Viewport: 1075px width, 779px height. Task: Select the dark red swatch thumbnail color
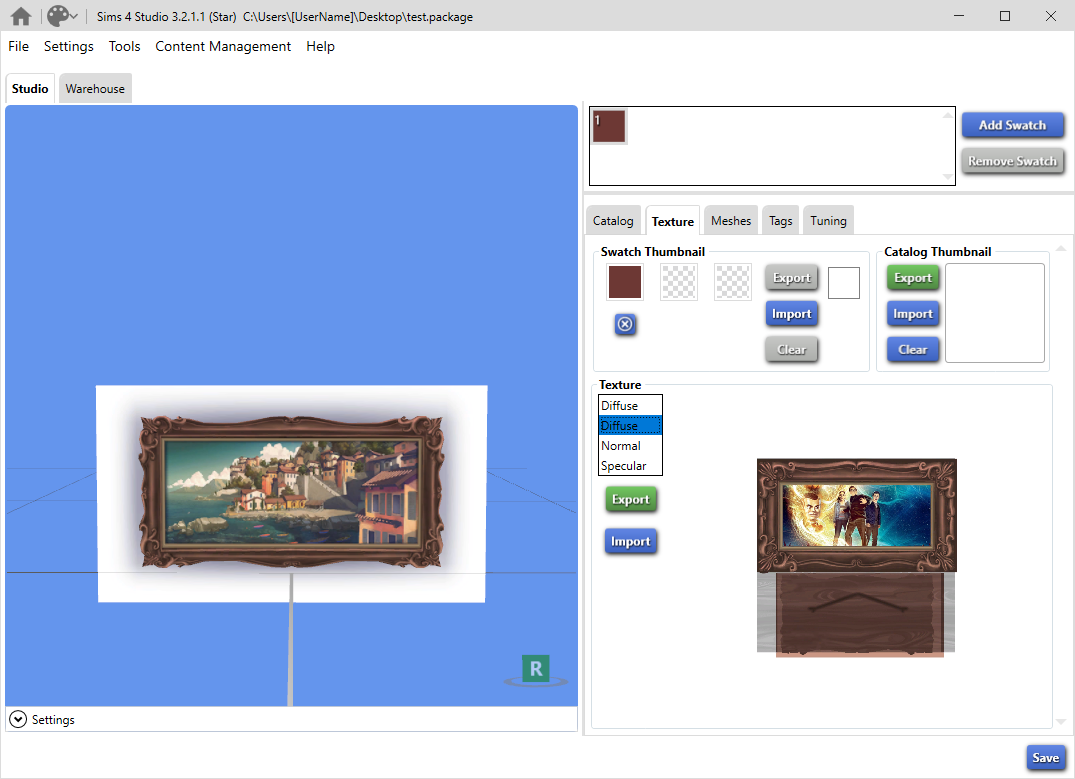[624, 282]
